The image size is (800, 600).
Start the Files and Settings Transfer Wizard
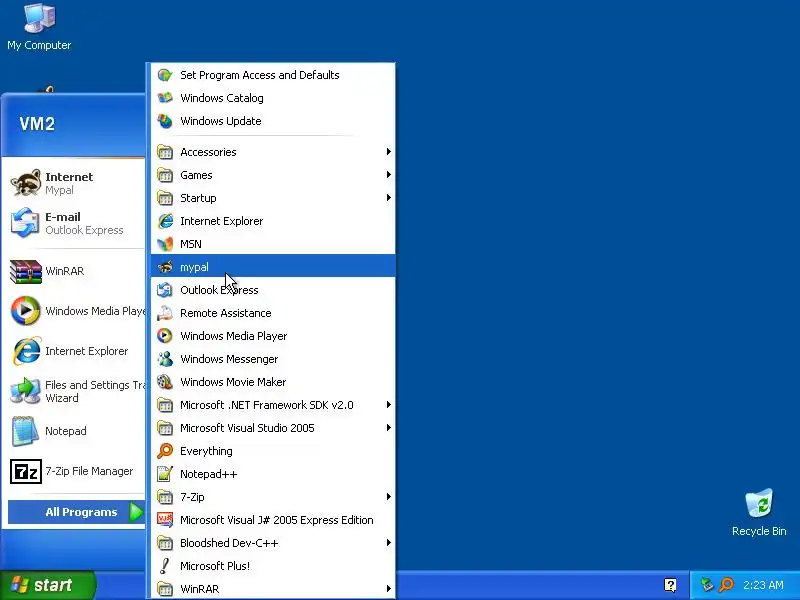(74, 391)
